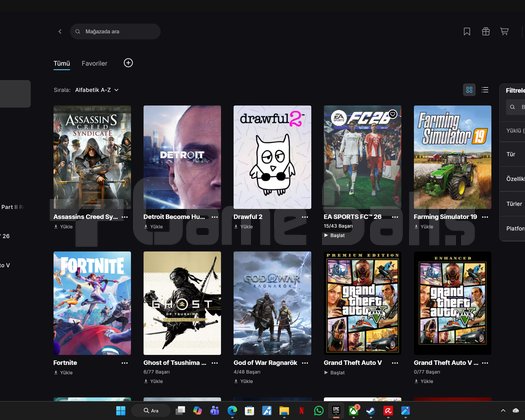
Task: Open the OneDrive cloud tray icon
Action: (x=516, y=411)
